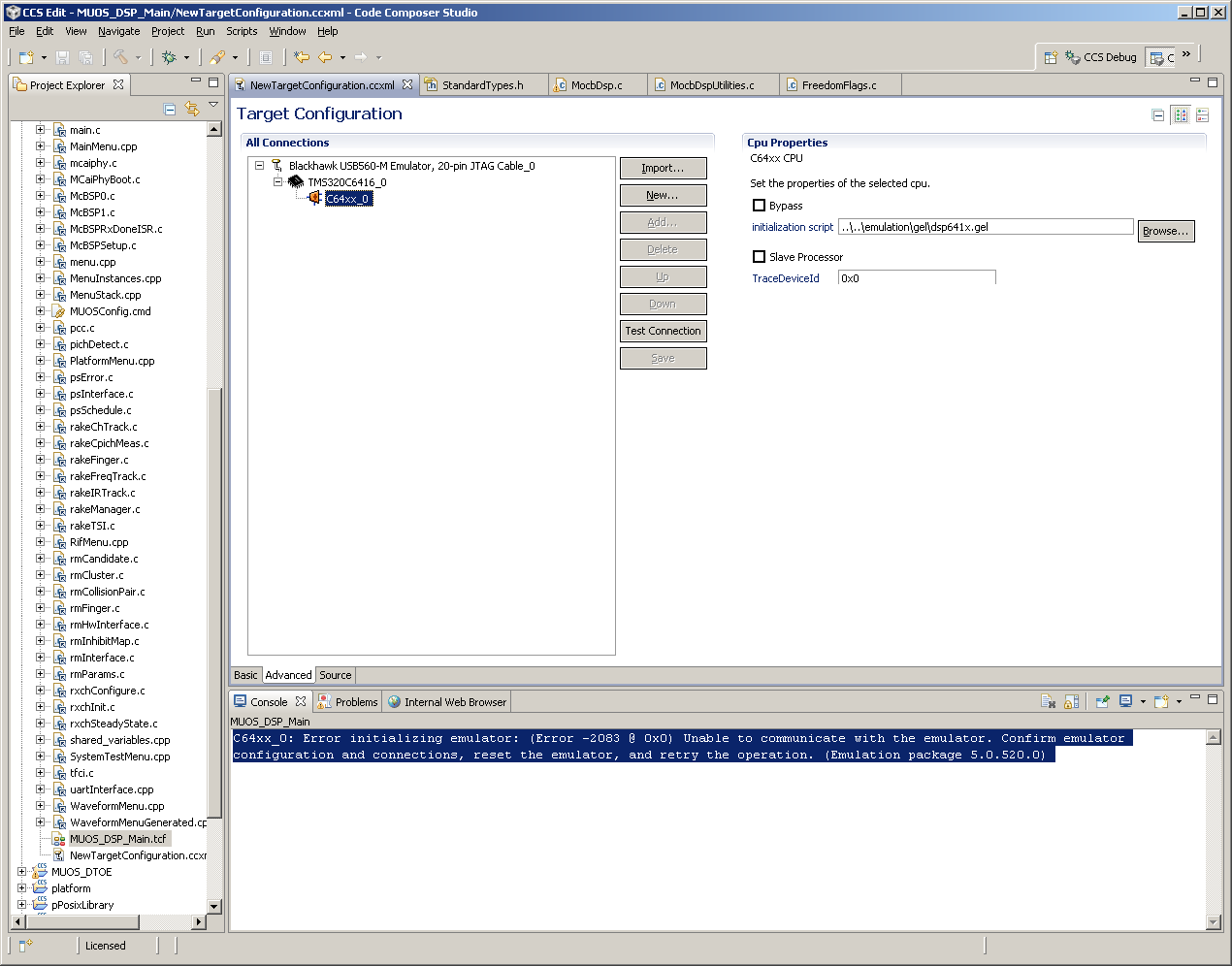Click the Import... button
The height and width of the screenshot is (966, 1232).
[x=664, y=169]
